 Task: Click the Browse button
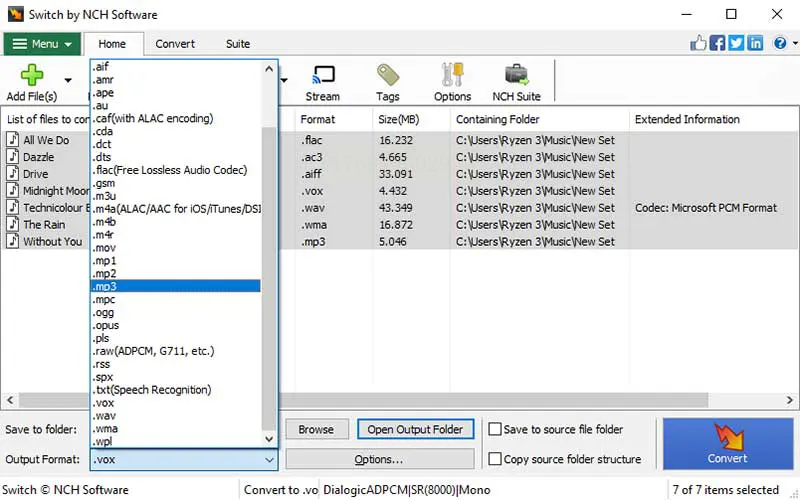click(x=316, y=429)
